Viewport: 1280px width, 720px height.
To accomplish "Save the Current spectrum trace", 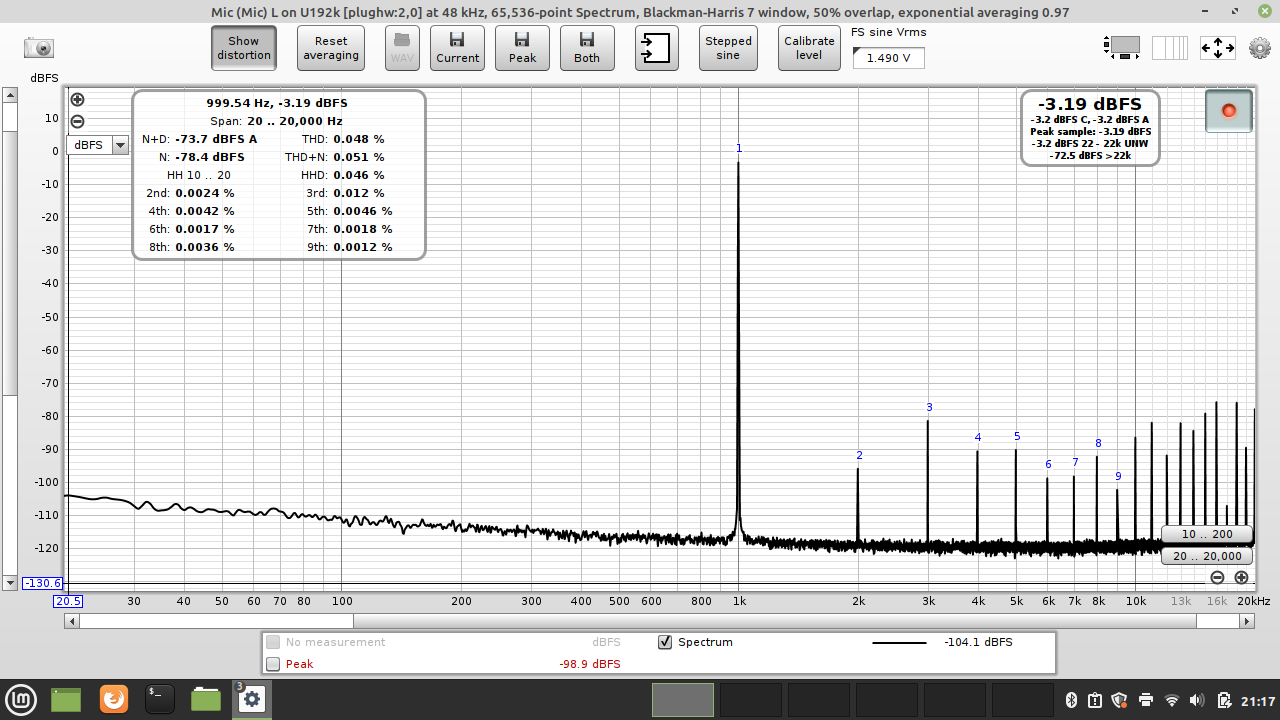I will tap(457, 47).
